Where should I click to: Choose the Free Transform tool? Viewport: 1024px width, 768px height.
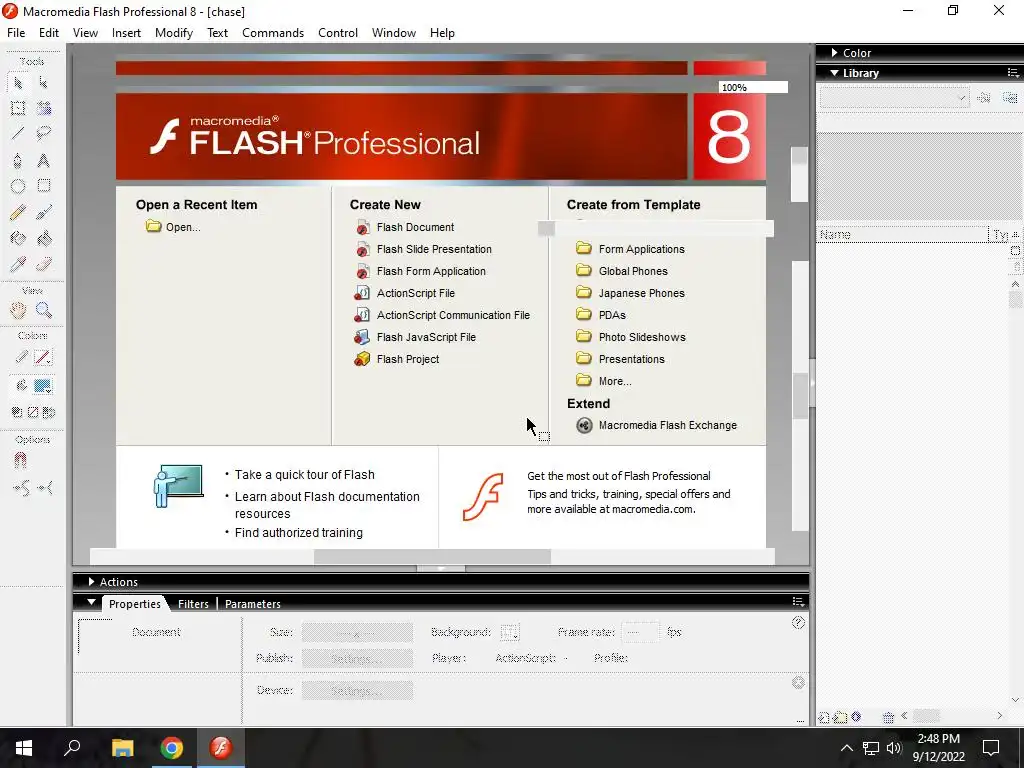[18, 108]
